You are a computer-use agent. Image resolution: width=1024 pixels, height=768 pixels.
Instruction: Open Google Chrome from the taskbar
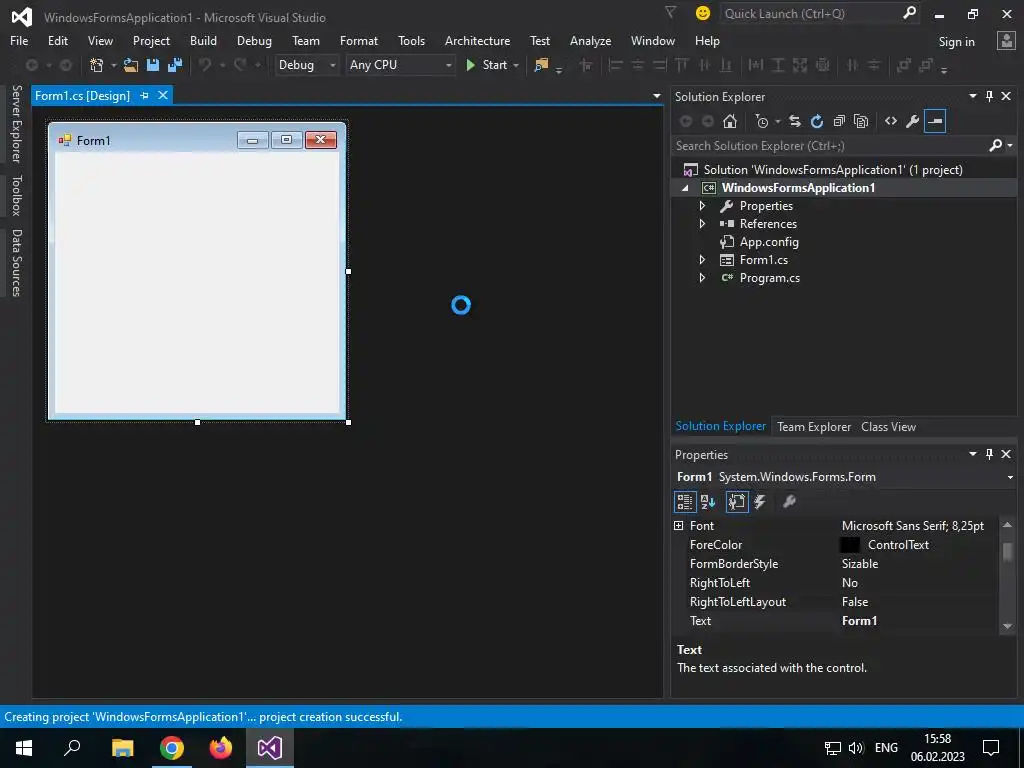tap(172, 748)
